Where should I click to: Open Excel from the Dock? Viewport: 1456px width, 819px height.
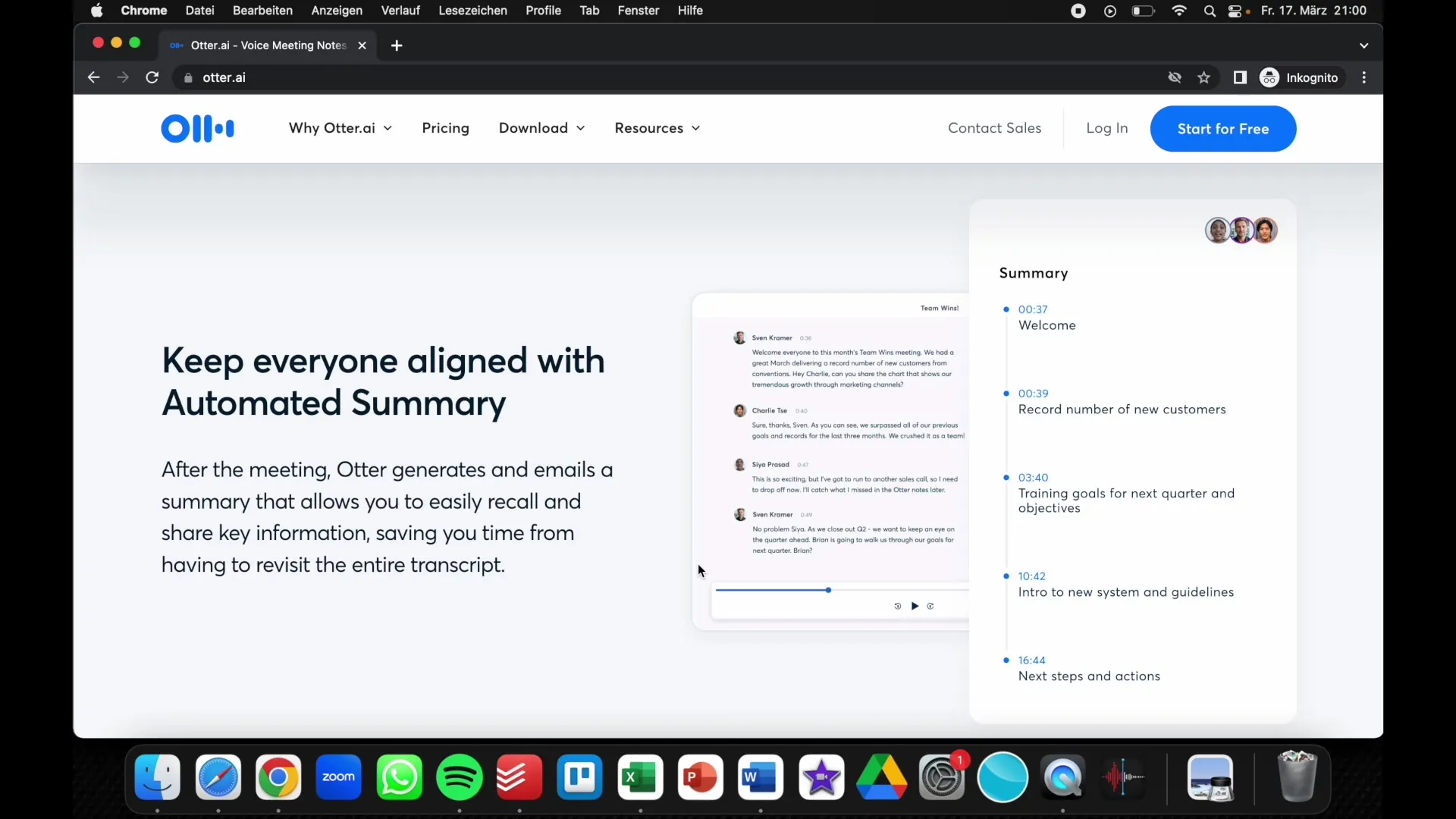(x=640, y=777)
